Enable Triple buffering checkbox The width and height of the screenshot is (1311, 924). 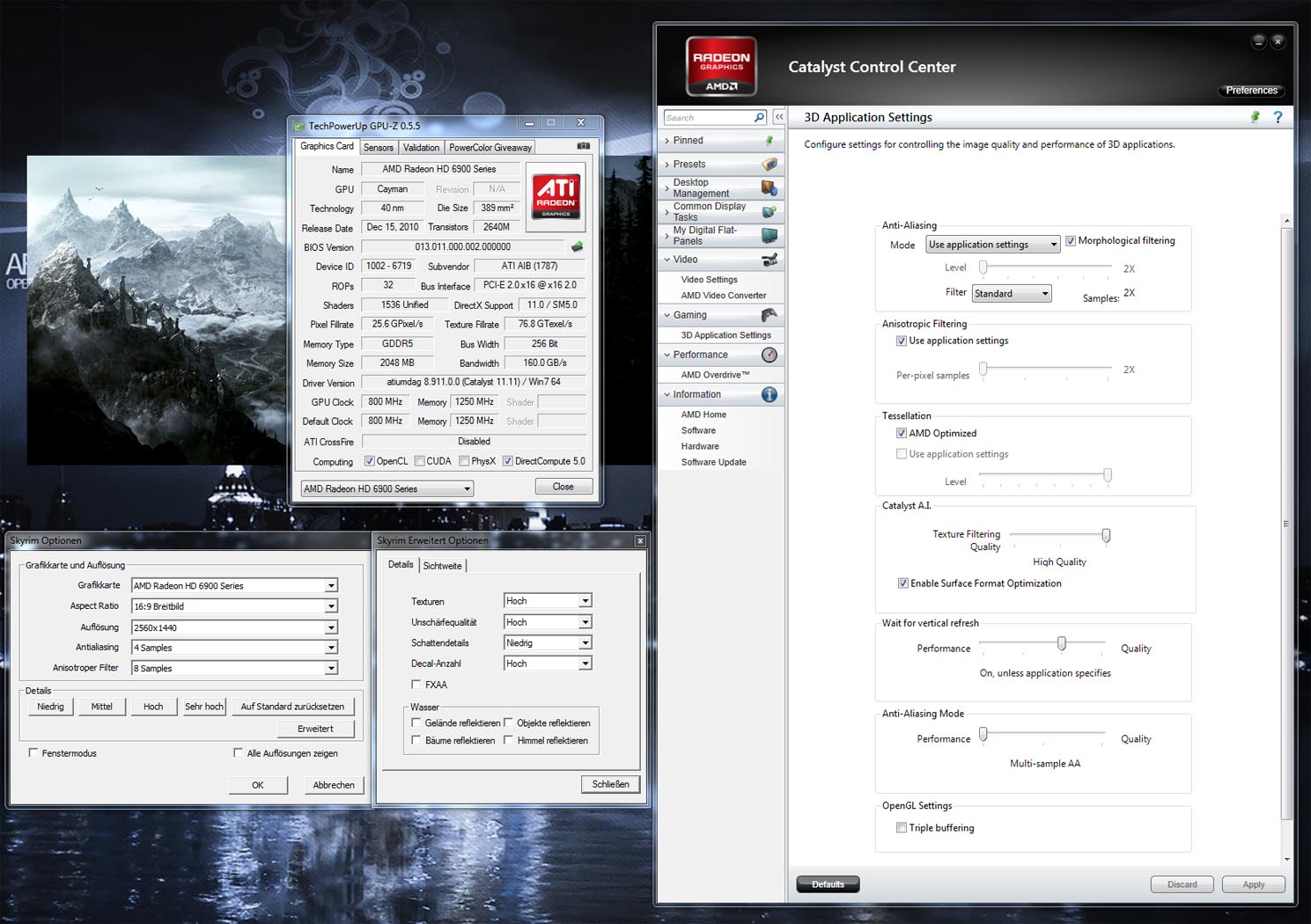point(902,828)
